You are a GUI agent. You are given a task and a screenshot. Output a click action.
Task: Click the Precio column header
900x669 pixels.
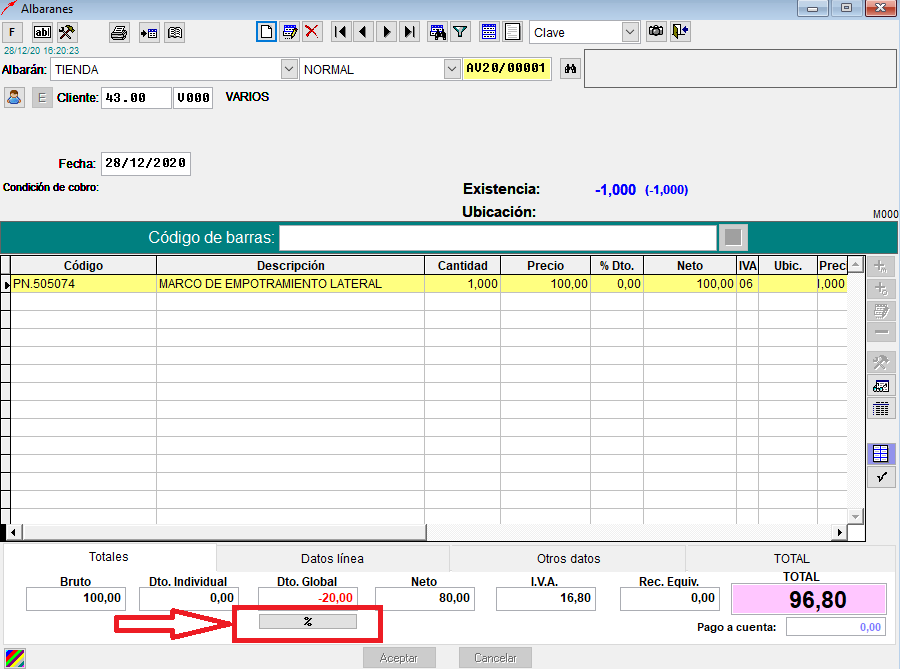pyautogui.click(x=545, y=266)
